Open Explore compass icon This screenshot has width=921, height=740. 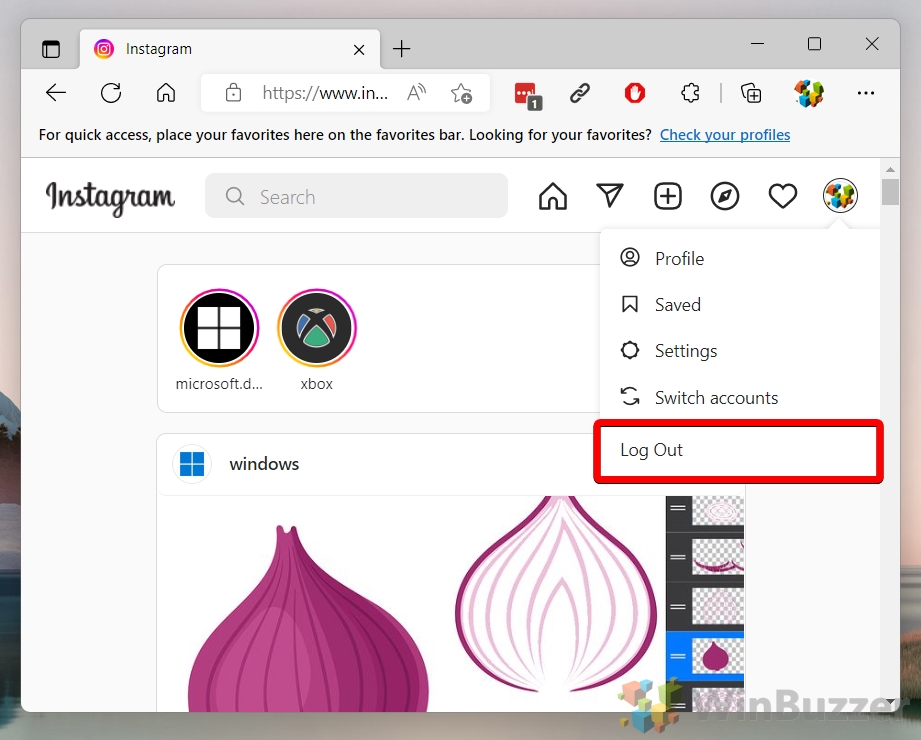(x=725, y=196)
